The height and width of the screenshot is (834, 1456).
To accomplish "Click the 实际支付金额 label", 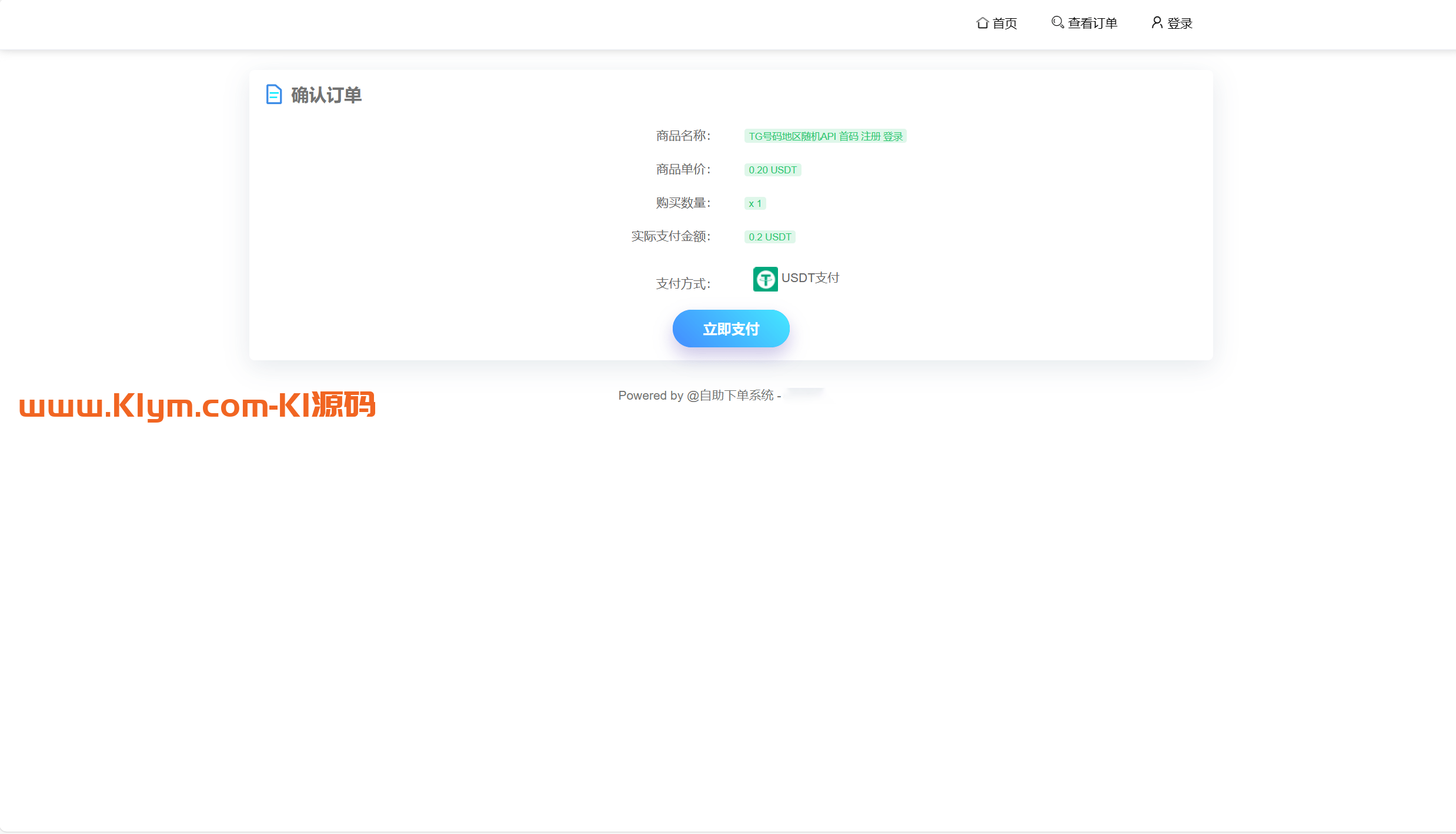I will point(670,236).
